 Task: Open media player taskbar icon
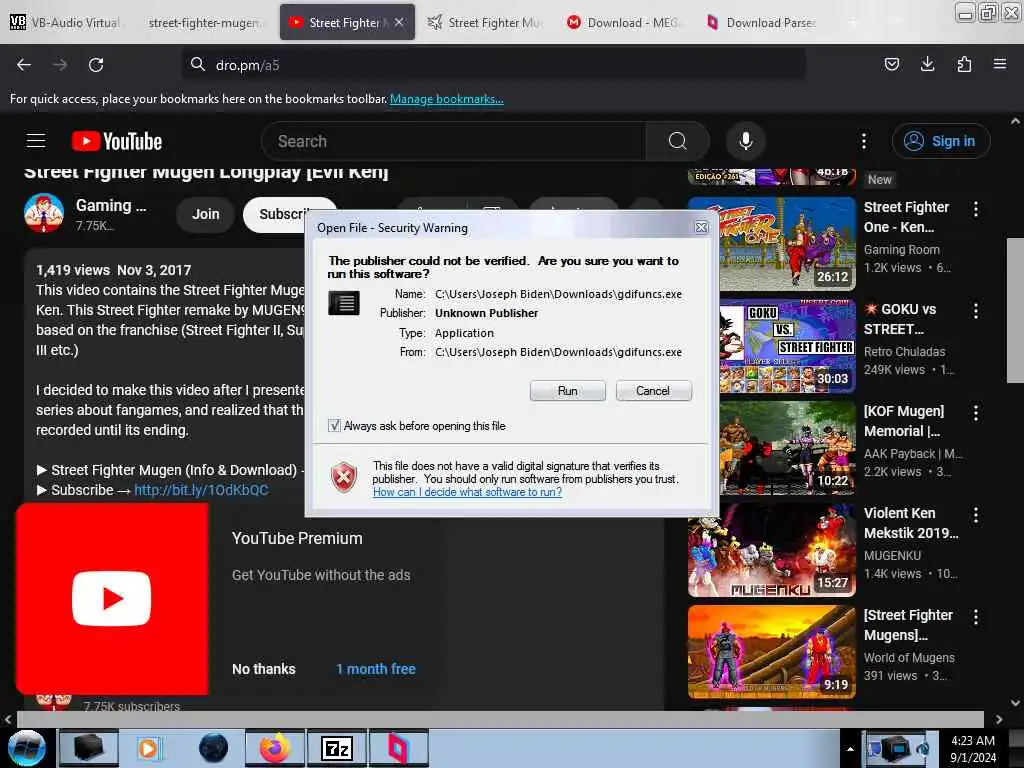pos(148,748)
